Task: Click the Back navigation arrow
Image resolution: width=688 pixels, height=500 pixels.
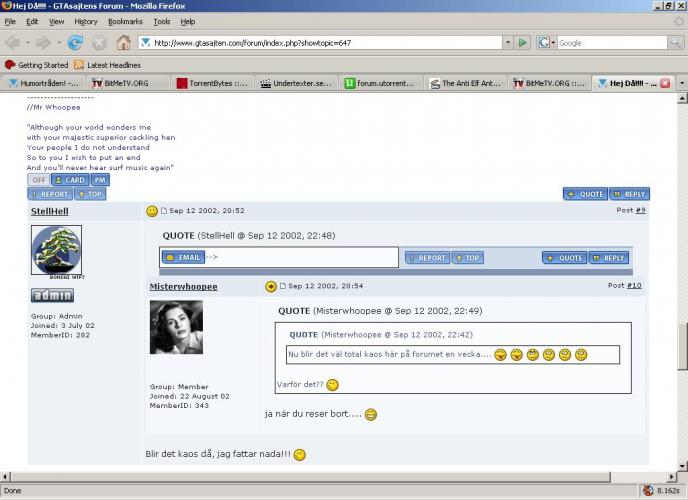Action: pyautogui.click(x=14, y=43)
